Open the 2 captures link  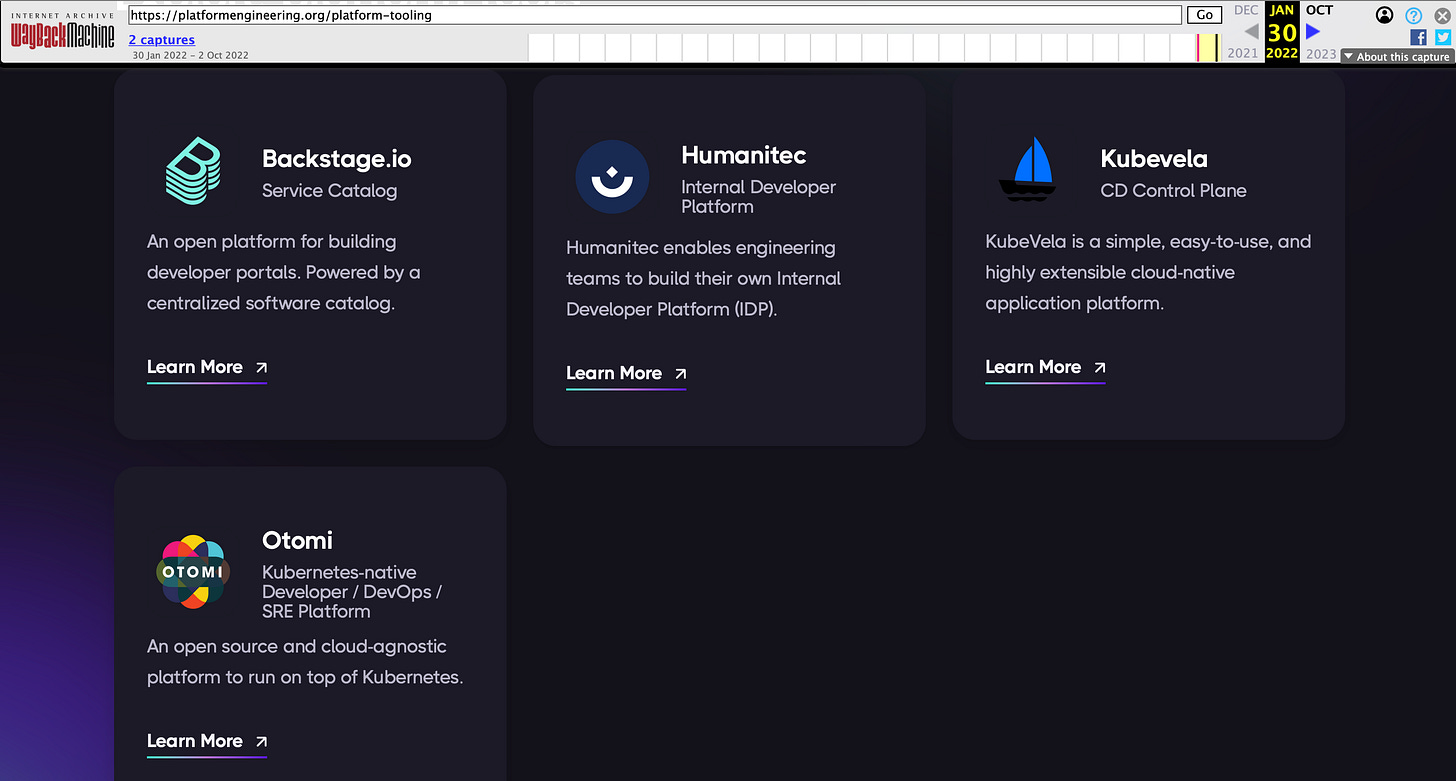click(162, 40)
